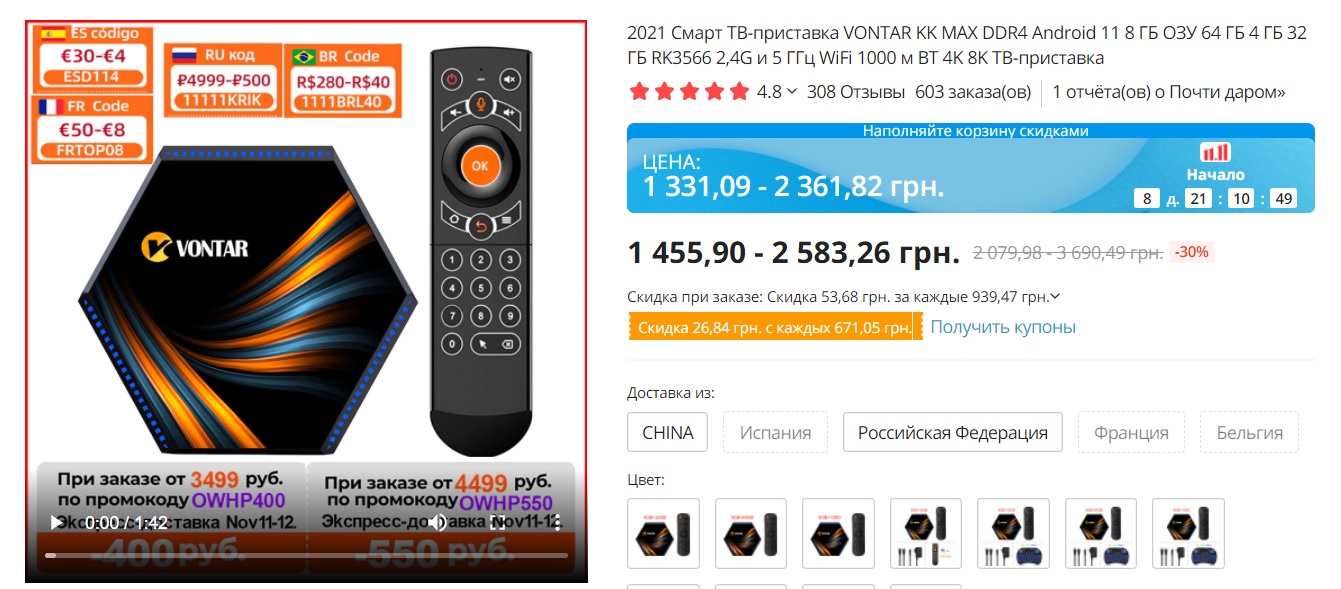Click the orange coupon discount badge

coord(775,327)
